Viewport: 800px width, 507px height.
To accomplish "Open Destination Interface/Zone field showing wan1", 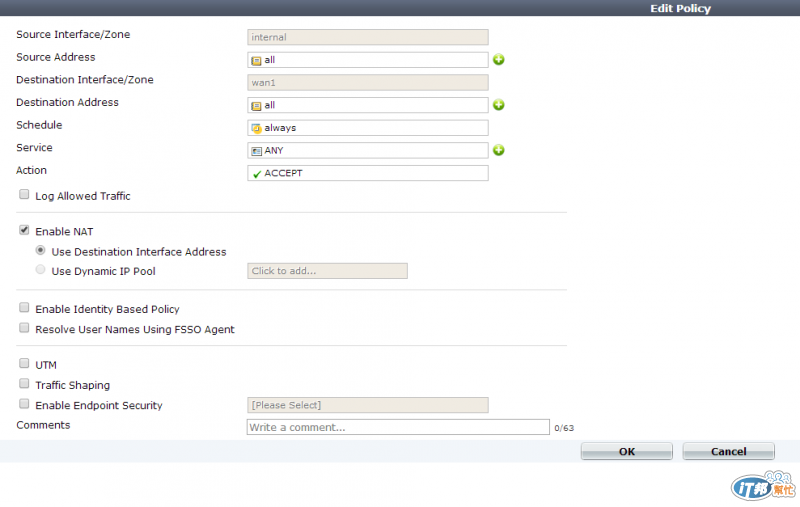I will (x=368, y=83).
